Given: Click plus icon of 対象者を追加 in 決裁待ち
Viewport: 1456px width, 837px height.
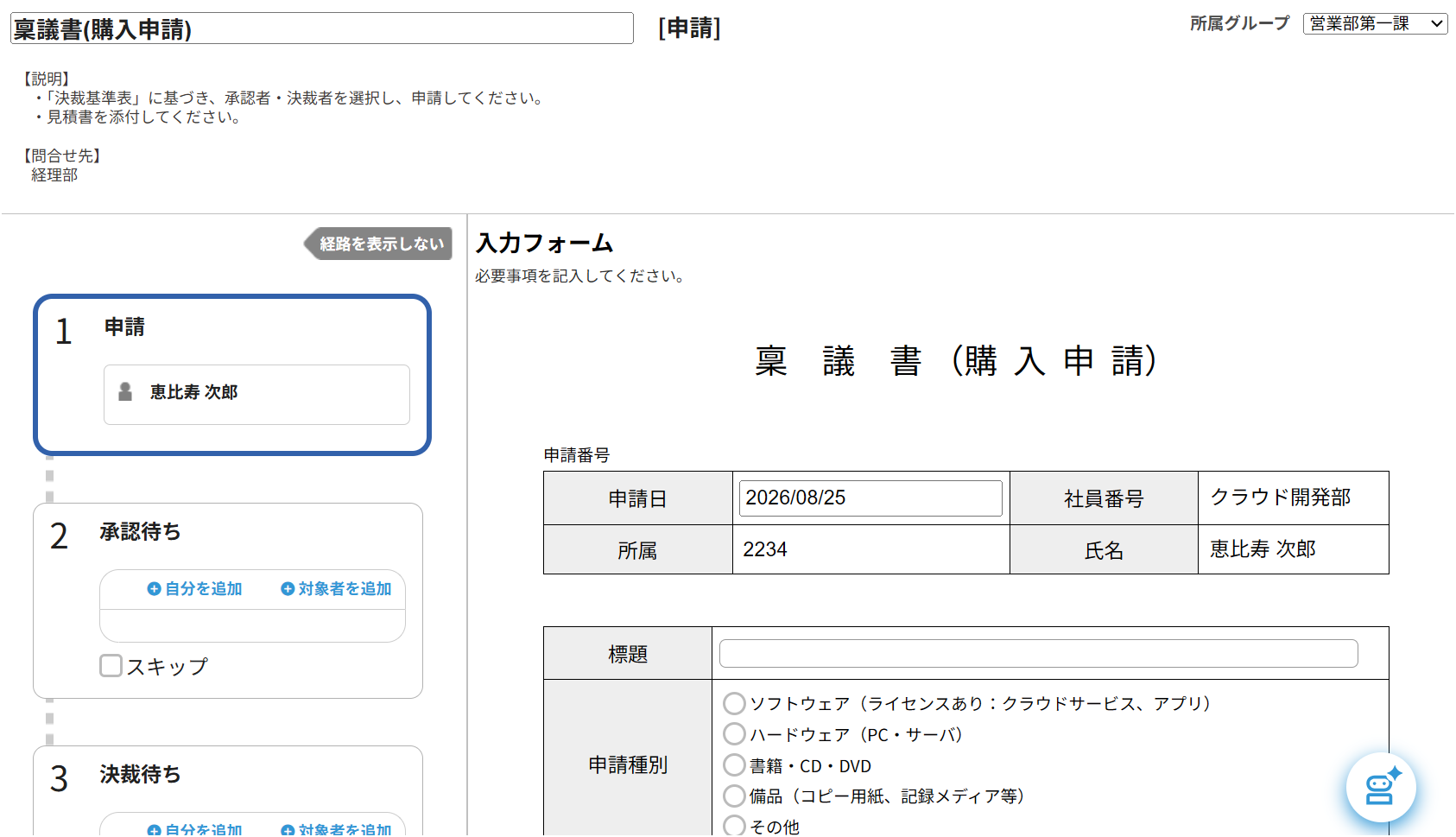Looking at the screenshot, I should point(288,830).
